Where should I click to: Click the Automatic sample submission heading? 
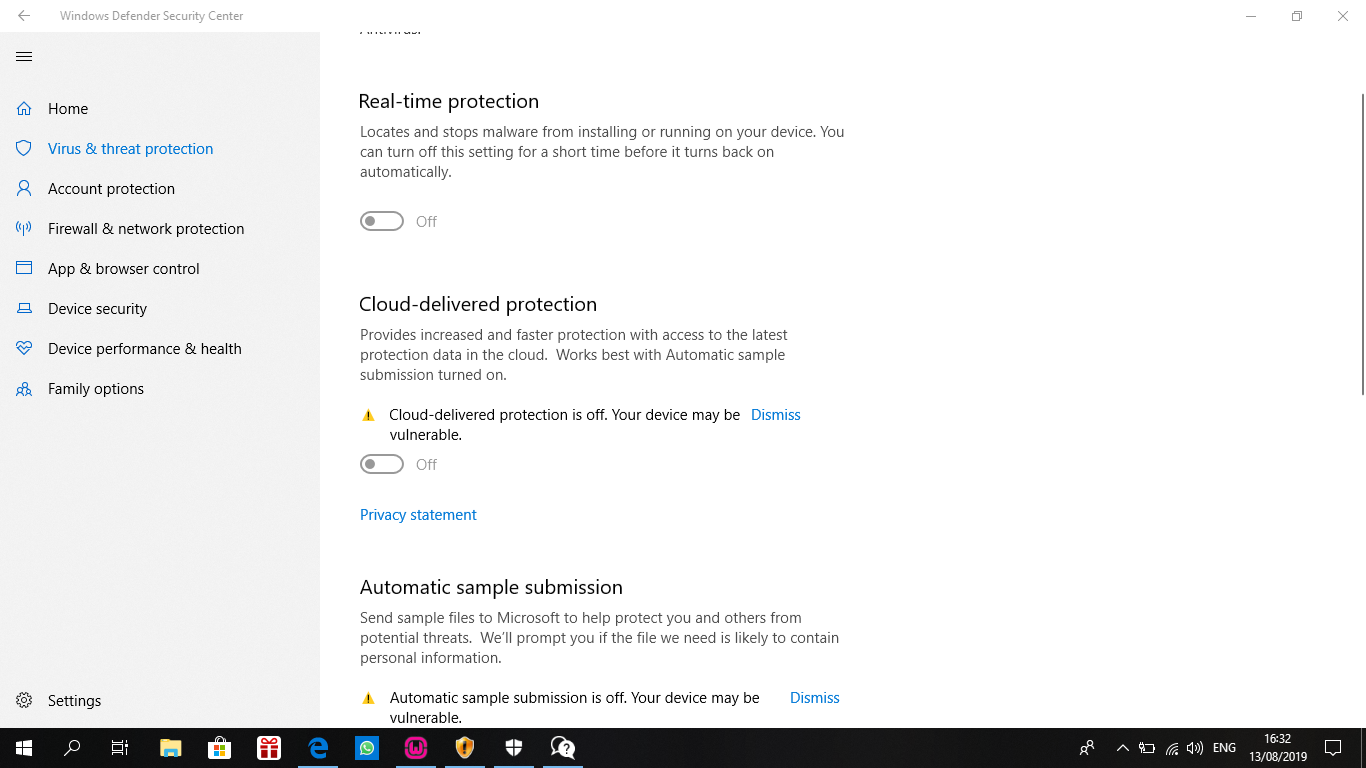pyautogui.click(x=491, y=587)
